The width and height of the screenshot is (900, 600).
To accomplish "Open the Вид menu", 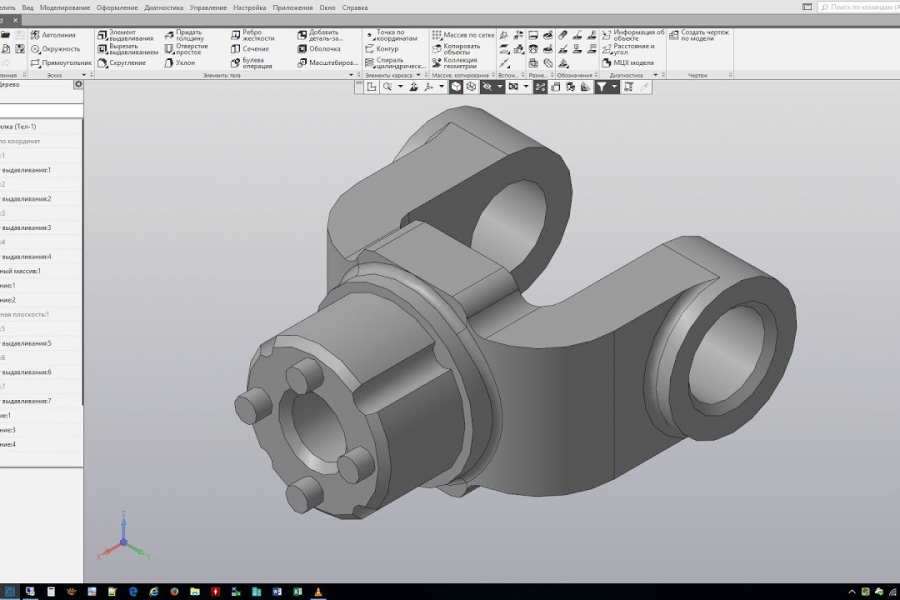I will tap(28, 7).
